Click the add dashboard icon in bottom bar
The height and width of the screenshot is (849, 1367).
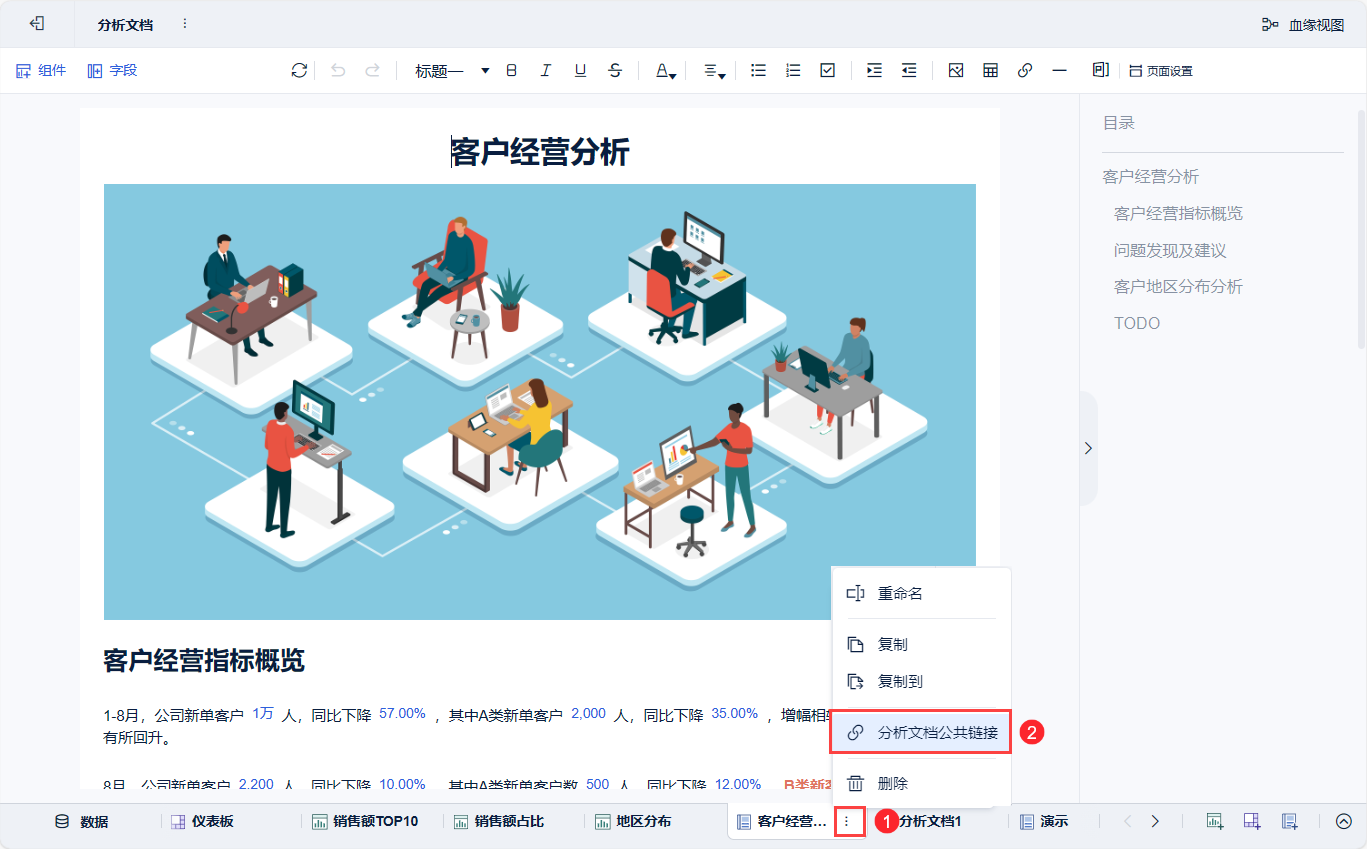click(x=1252, y=822)
